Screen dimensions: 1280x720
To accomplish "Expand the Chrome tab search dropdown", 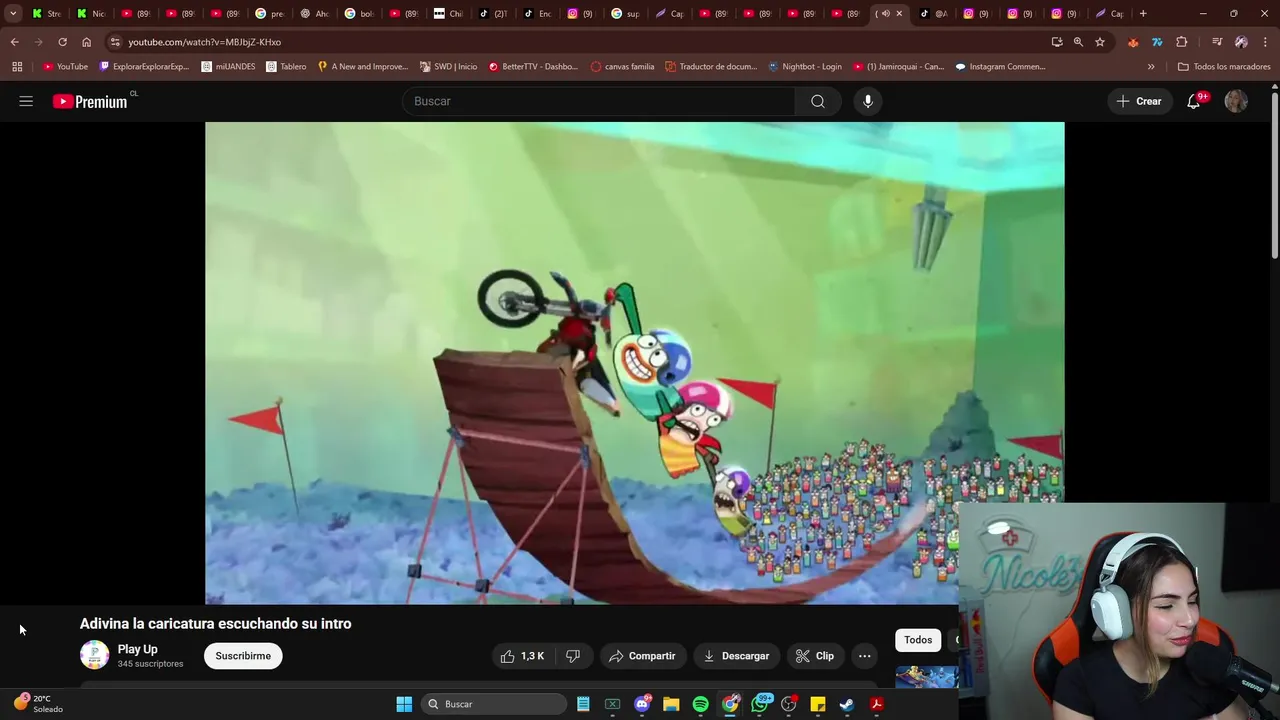I will (13, 14).
